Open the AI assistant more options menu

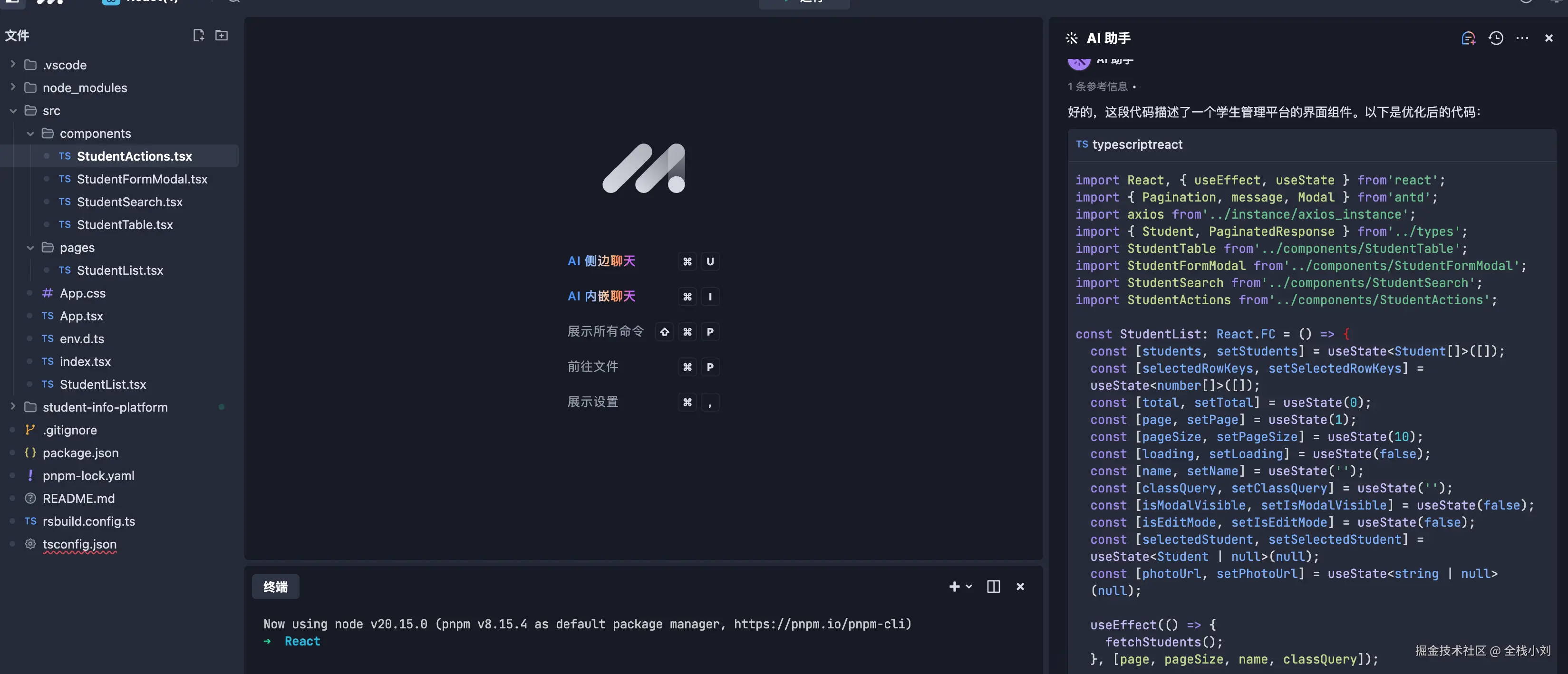click(1522, 39)
